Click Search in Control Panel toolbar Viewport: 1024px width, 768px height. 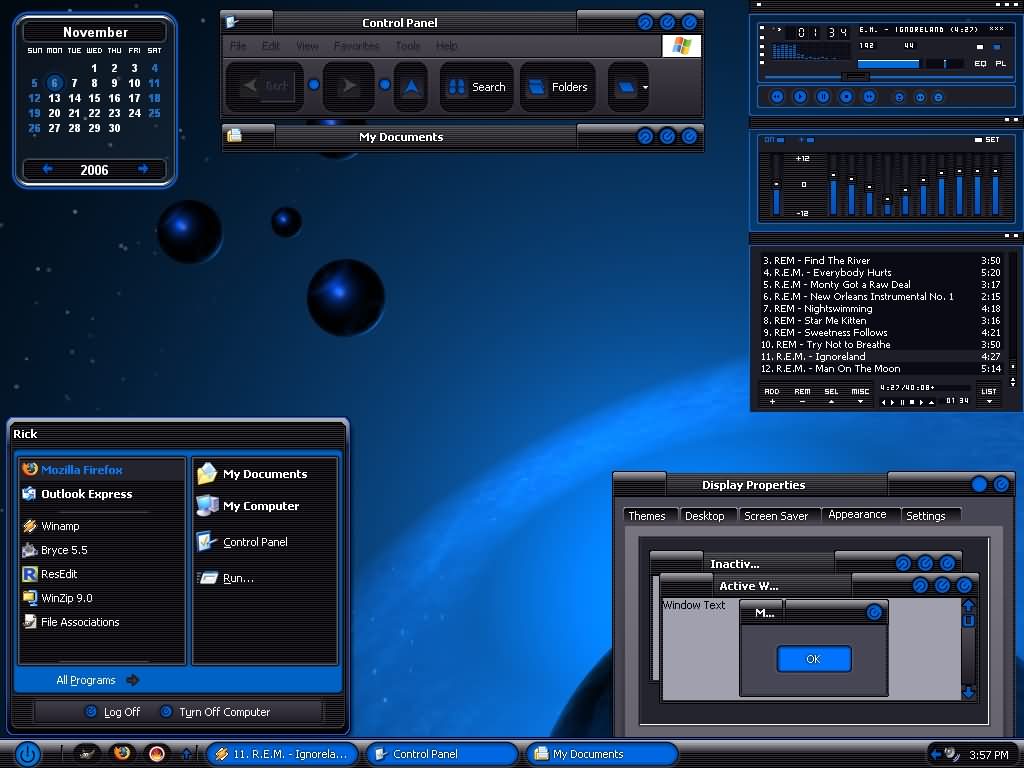point(477,86)
